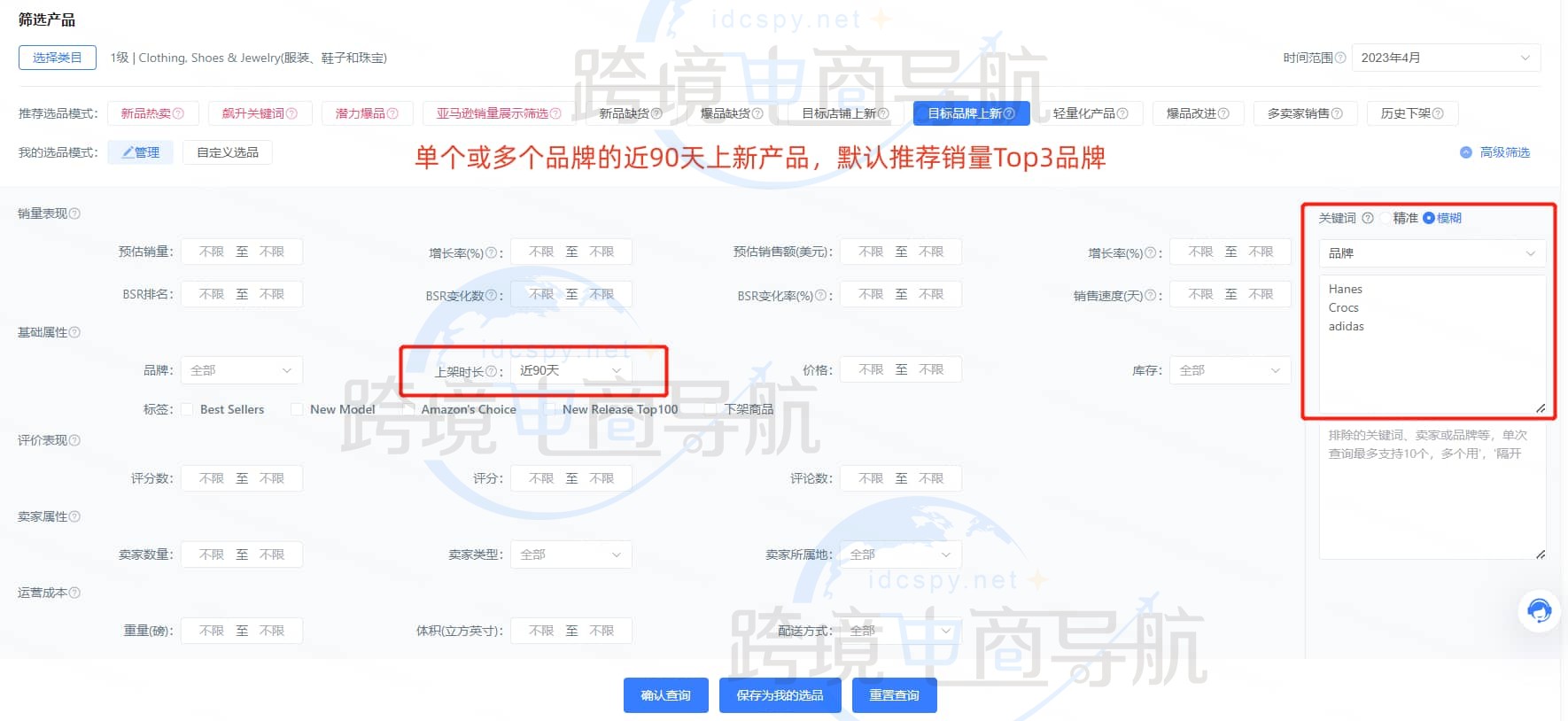Open the 卖家所属地 dropdown
This screenshot has height=721, width=1568.
pos(901,554)
